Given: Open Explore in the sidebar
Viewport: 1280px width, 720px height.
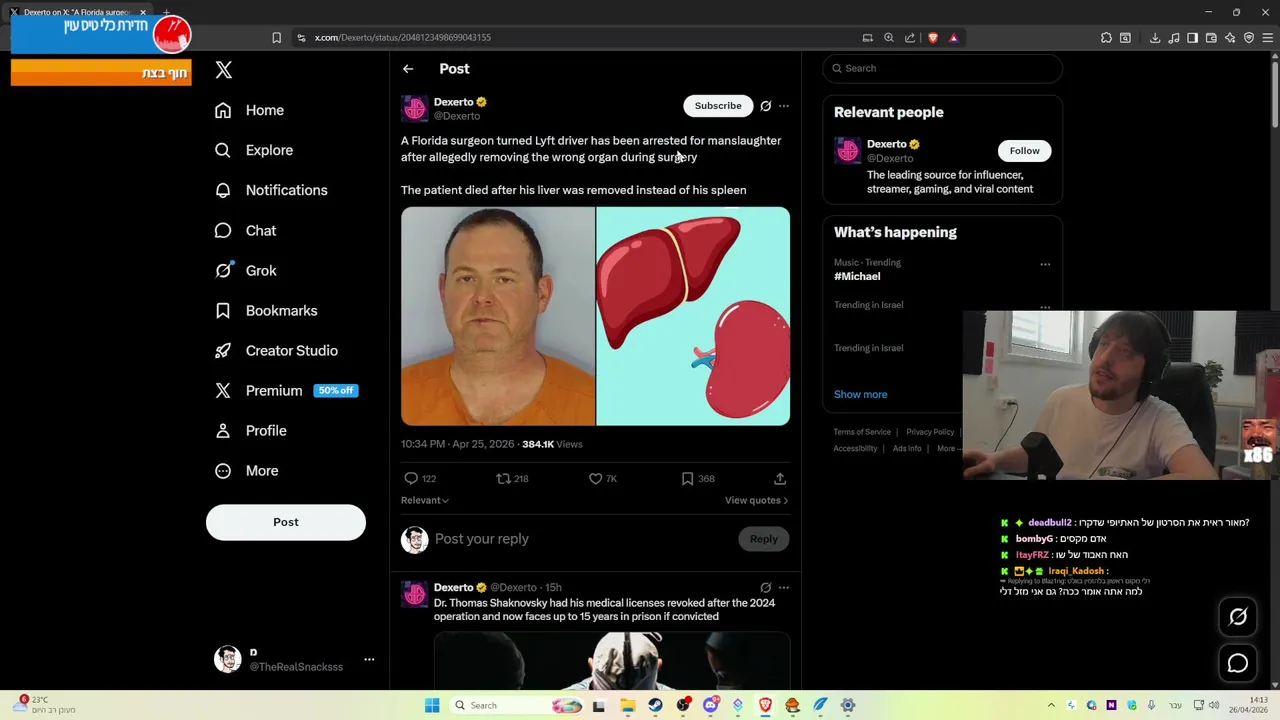Looking at the screenshot, I should point(254,150).
